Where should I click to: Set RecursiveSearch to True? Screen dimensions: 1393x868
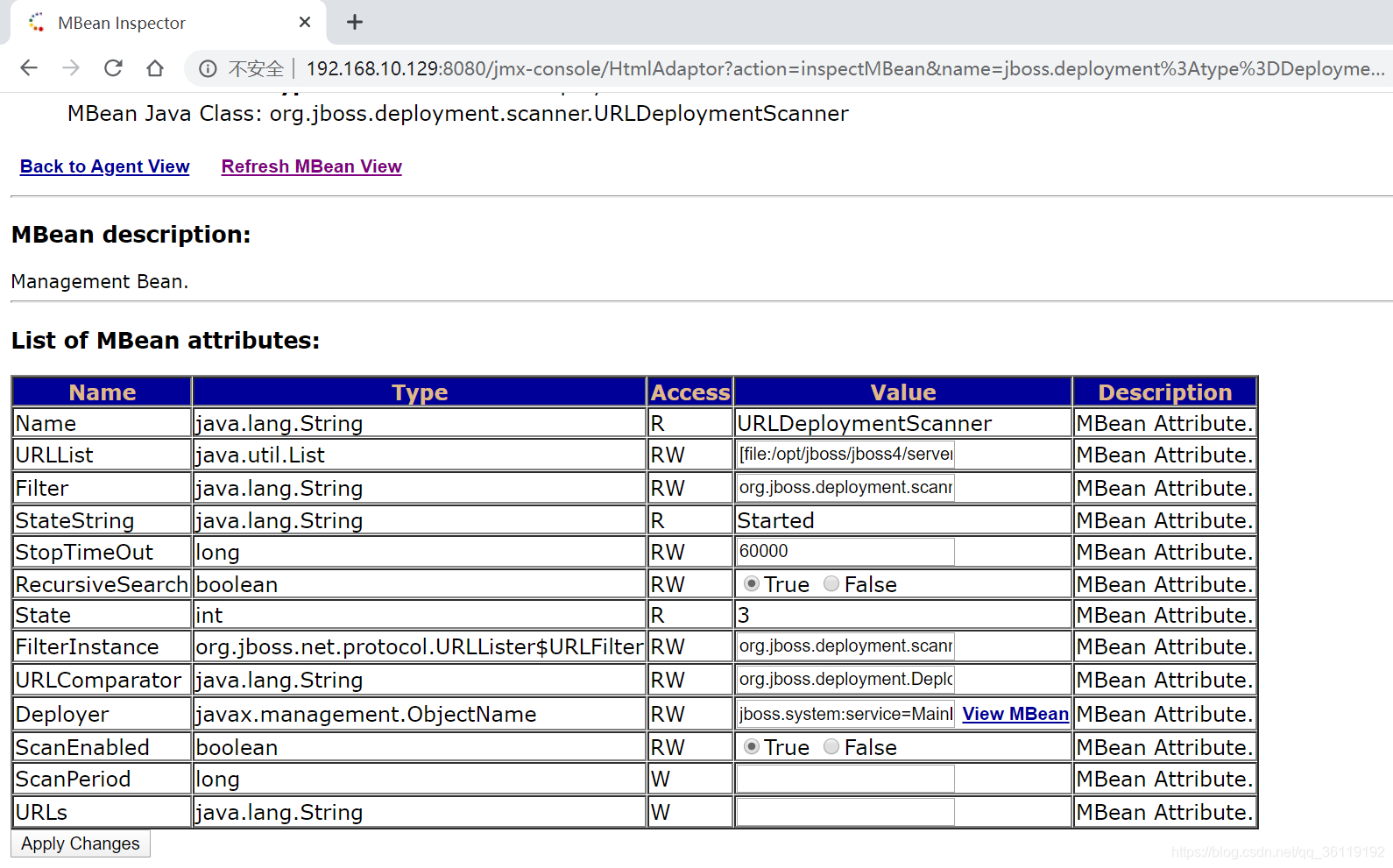(752, 583)
